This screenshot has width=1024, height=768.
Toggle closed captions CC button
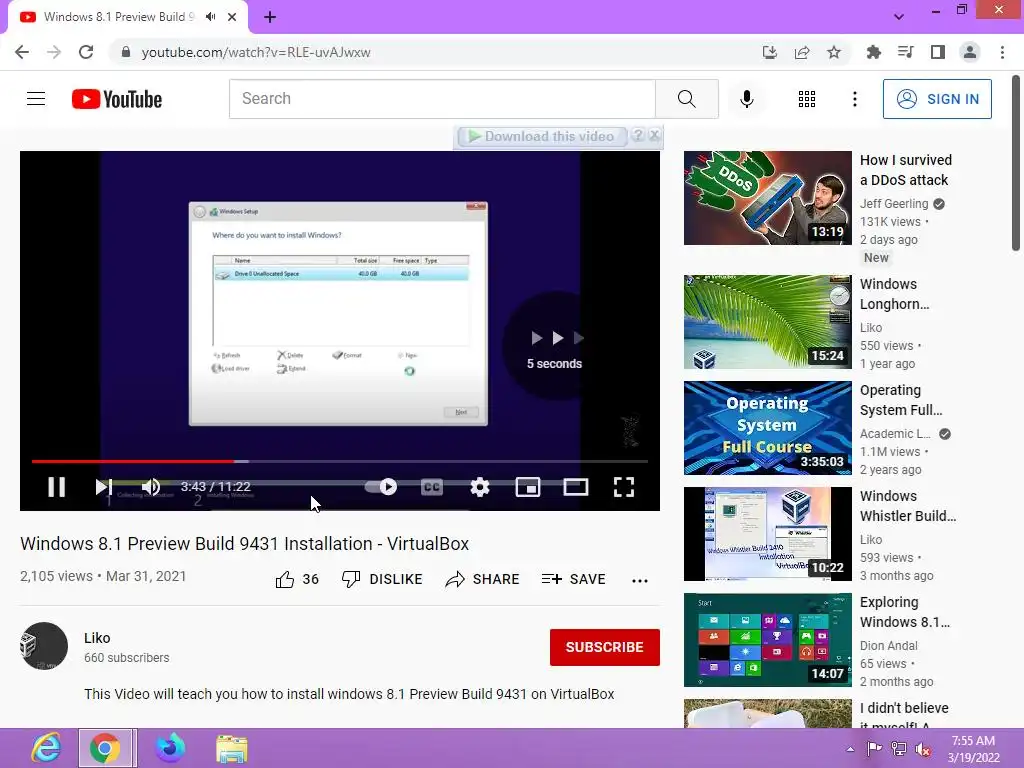click(432, 487)
